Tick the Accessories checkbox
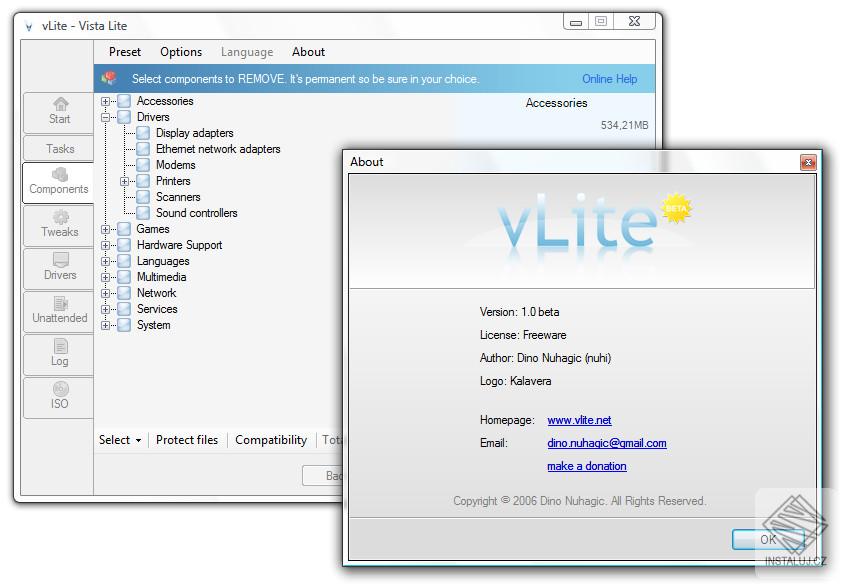The height and width of the screenshot is (588, 846). (124, 101)
